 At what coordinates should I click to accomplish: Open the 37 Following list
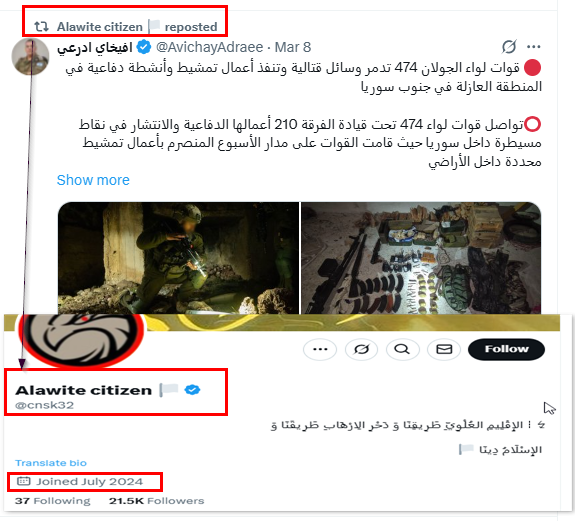(x=52, y=501)
